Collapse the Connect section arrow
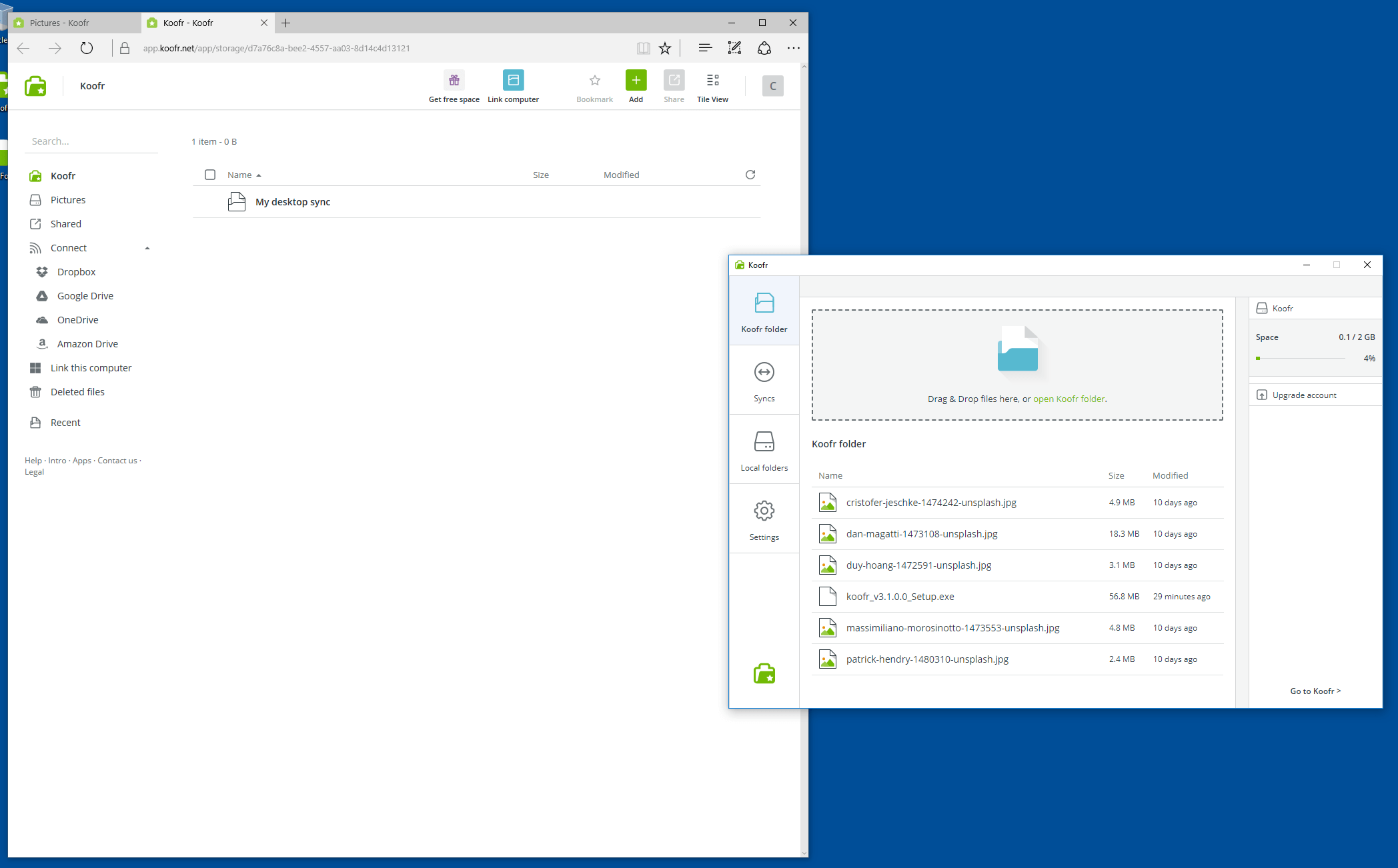Screen dimensions: 1398x868 (x=147, y=248)
